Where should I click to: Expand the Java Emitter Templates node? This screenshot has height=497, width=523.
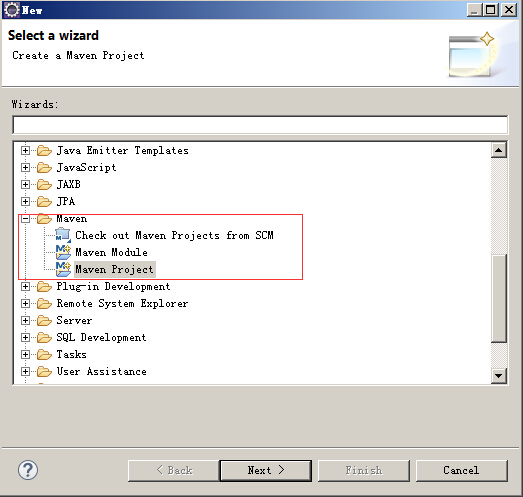(x=25, y=150)
